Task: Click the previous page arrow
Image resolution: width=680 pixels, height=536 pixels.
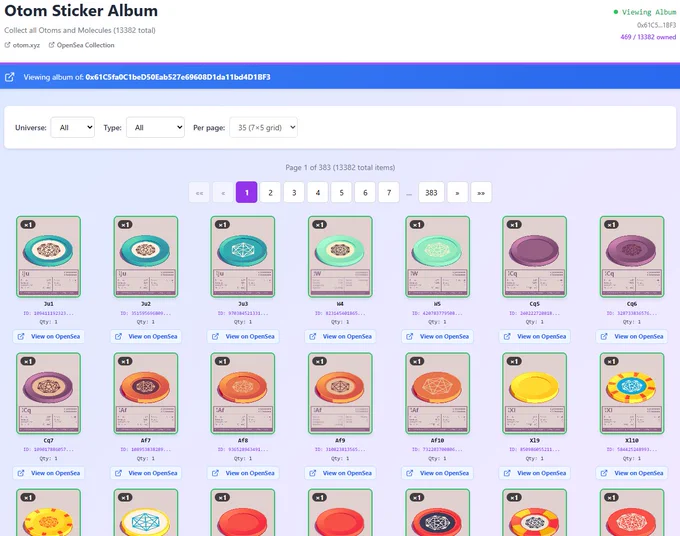Action: coord(223,193)
